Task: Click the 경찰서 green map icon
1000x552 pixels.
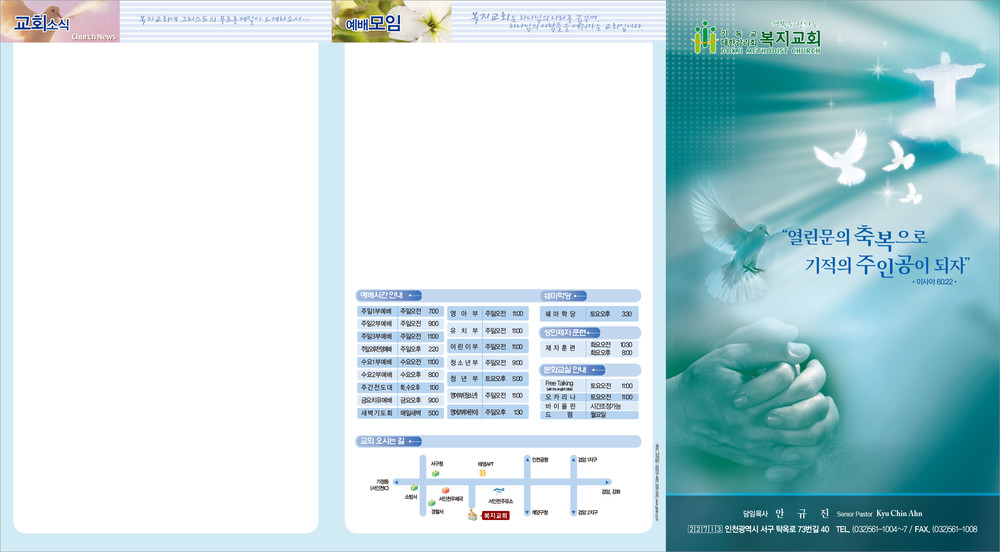Action: click(434, 504)
